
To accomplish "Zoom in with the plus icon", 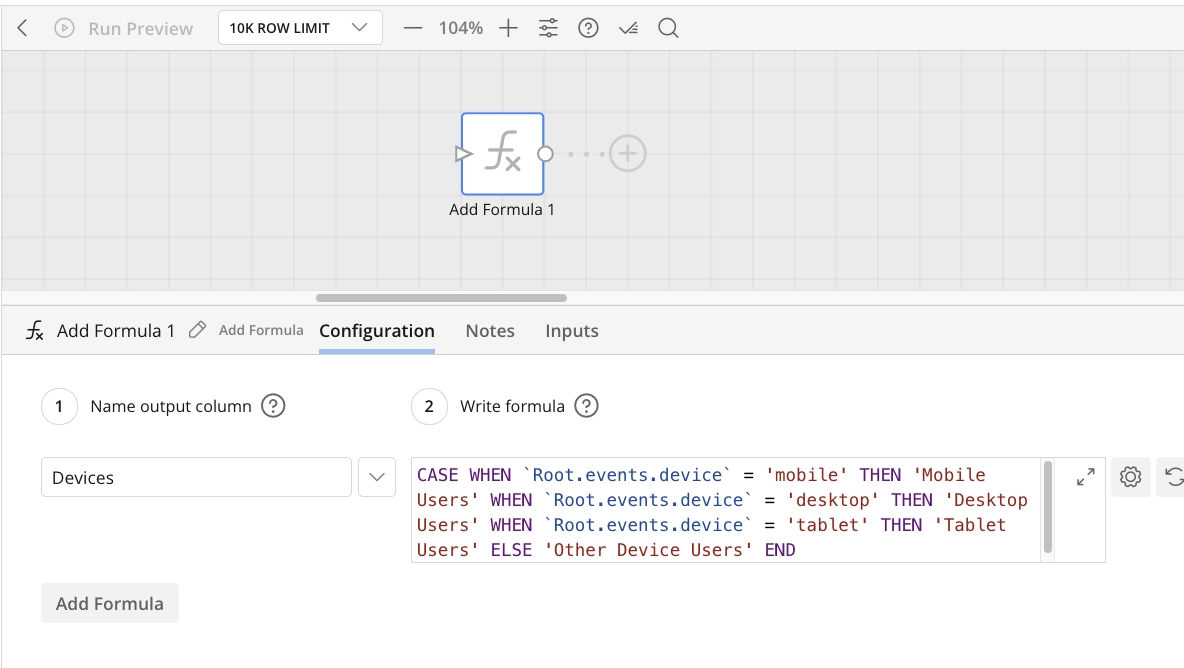I will click(x=508, y=29).
